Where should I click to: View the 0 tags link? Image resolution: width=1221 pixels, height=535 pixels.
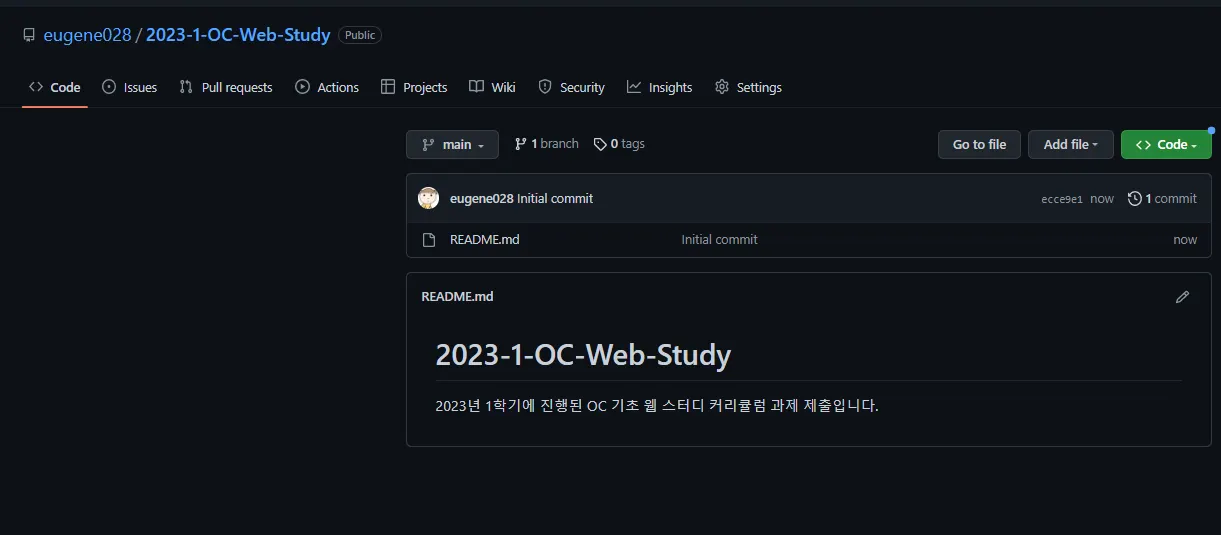pyautogui.click(x=619, y=144)
